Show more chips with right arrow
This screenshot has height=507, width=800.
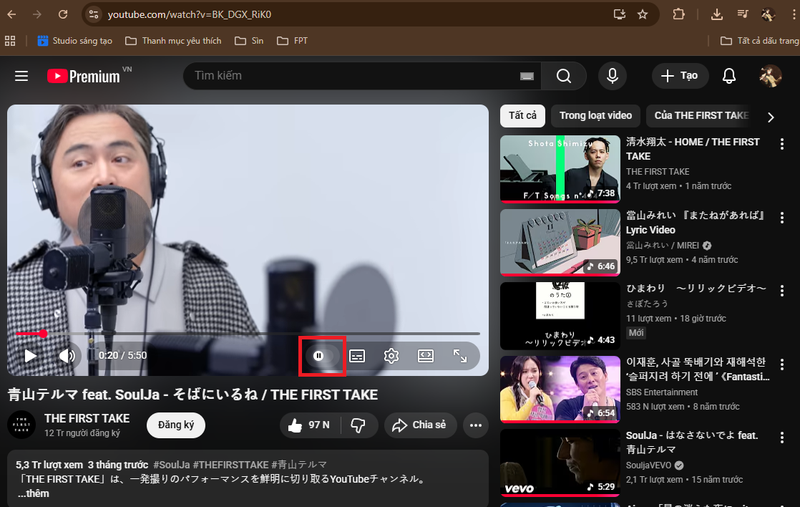point(770,117)
